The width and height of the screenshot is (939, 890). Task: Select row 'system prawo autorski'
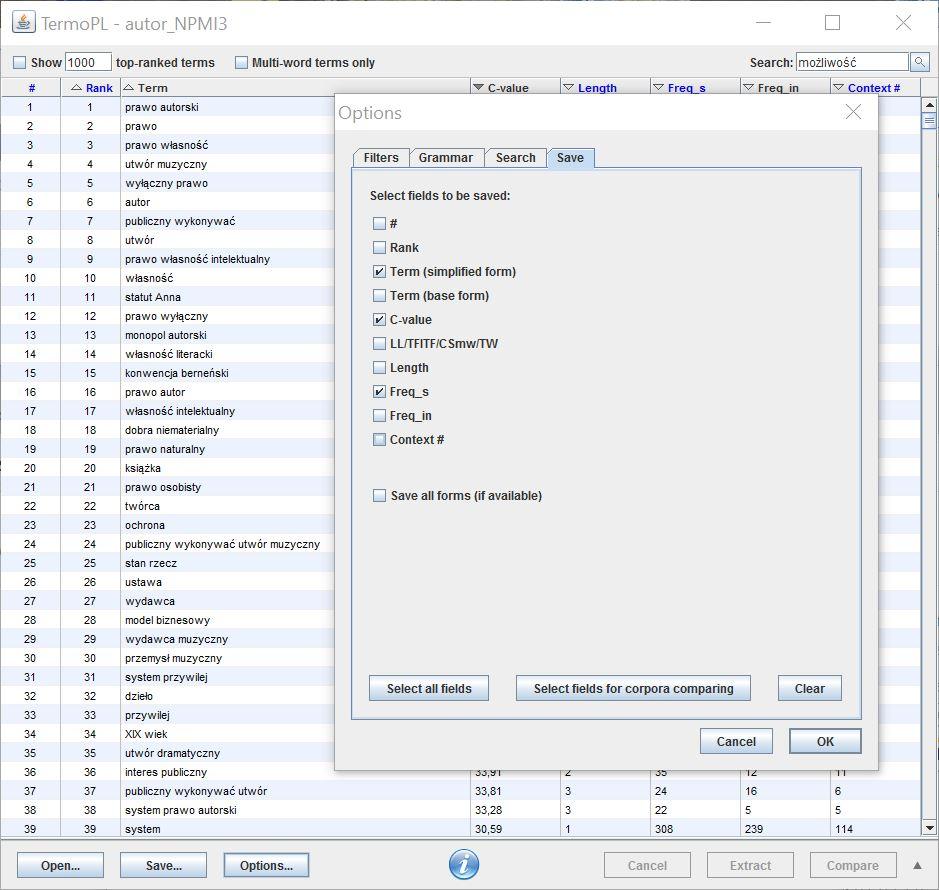(x=460, y=810)
